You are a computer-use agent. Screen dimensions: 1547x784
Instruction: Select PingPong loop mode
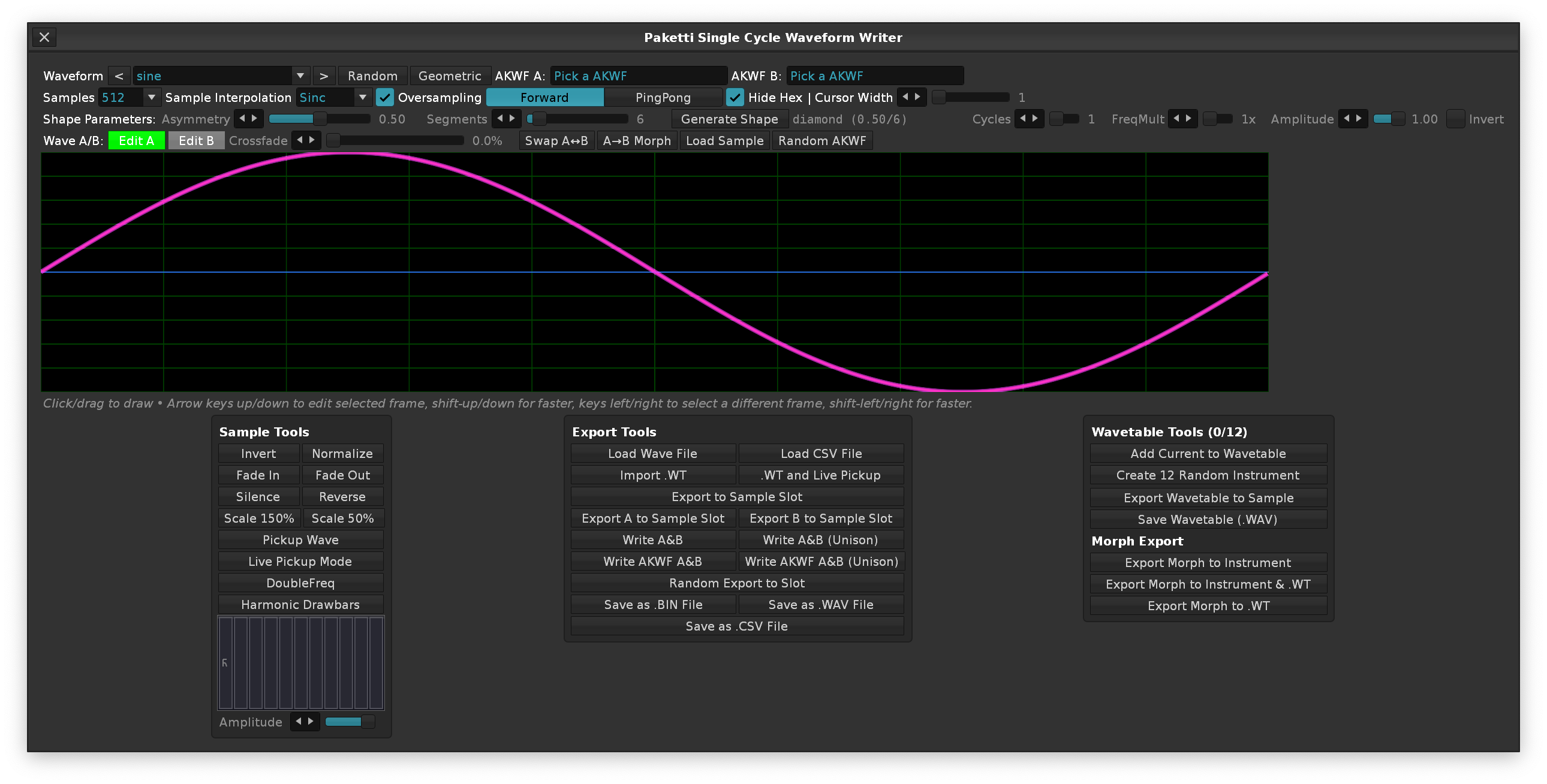663,97
